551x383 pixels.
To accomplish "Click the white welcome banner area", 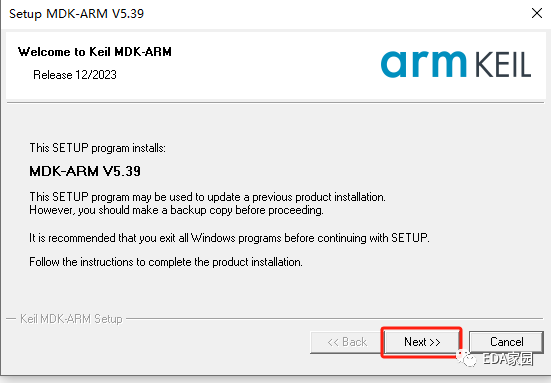I will tap(276, 66).
